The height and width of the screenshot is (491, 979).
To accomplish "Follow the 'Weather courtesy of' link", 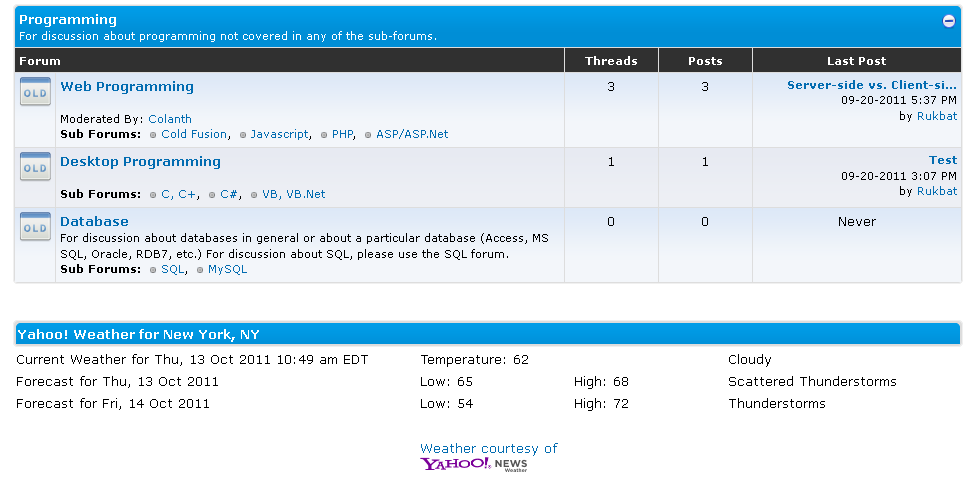I will click(489, 449).
